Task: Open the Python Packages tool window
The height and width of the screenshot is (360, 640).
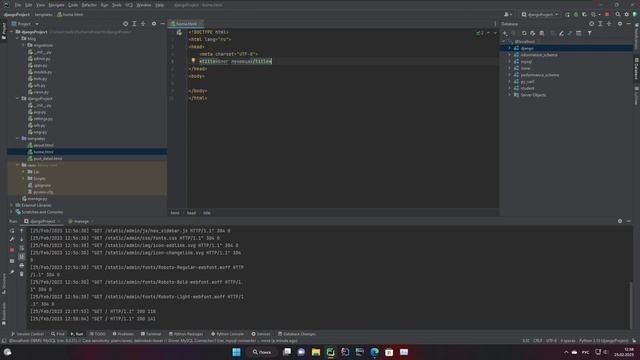Action: 186,334
